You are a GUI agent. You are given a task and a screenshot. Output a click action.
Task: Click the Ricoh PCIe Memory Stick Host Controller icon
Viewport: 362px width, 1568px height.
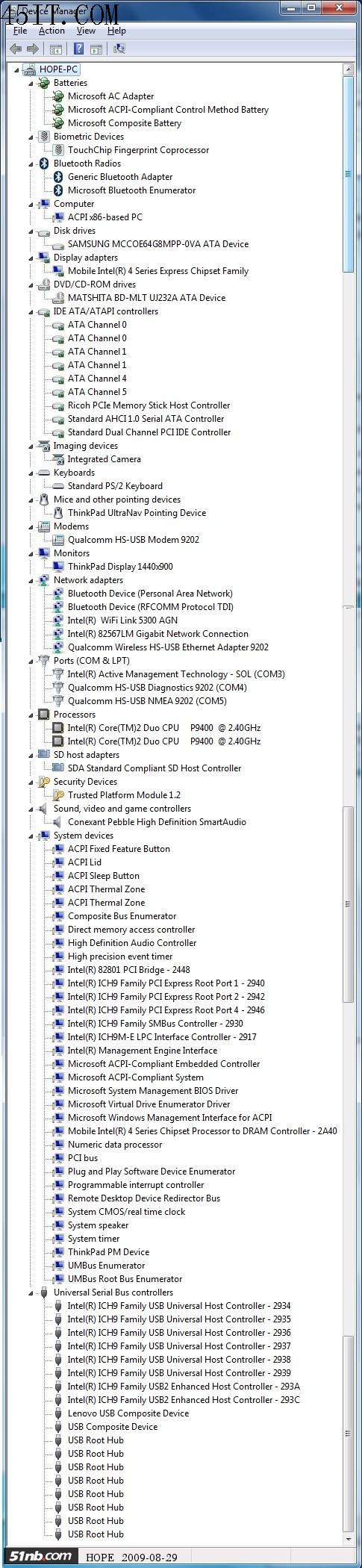[x=59, y=405]
